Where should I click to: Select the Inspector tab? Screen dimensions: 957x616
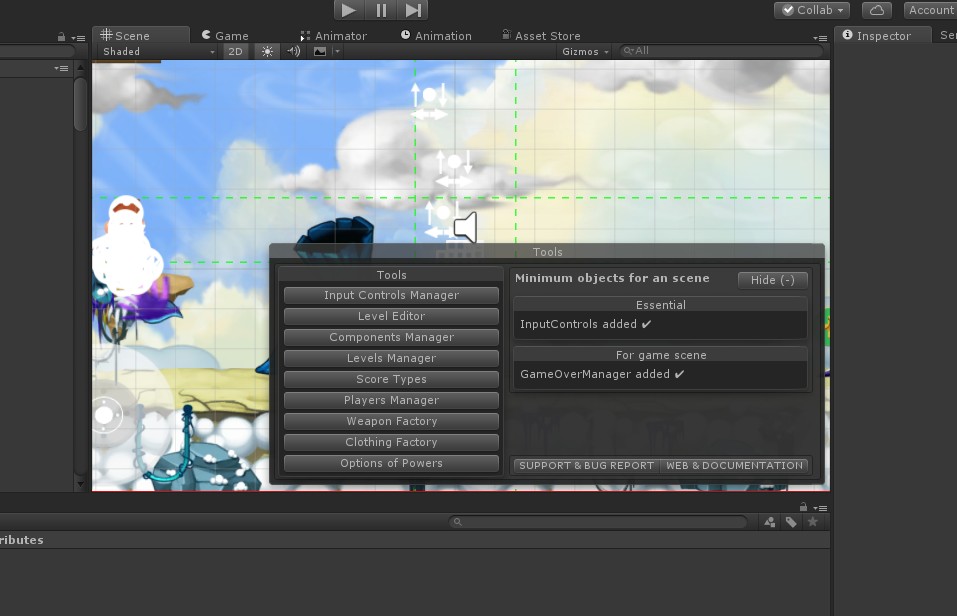[x=883, y=35]
